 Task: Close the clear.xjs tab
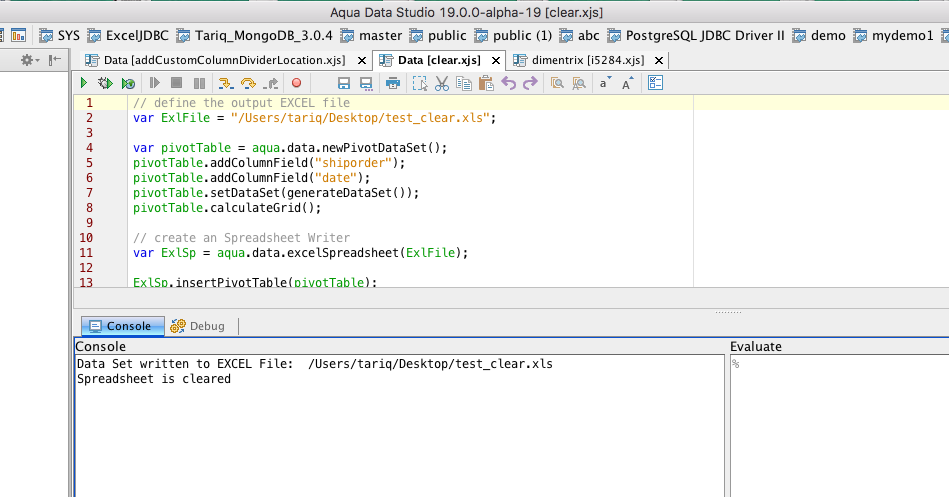click(x=496, y=61)
